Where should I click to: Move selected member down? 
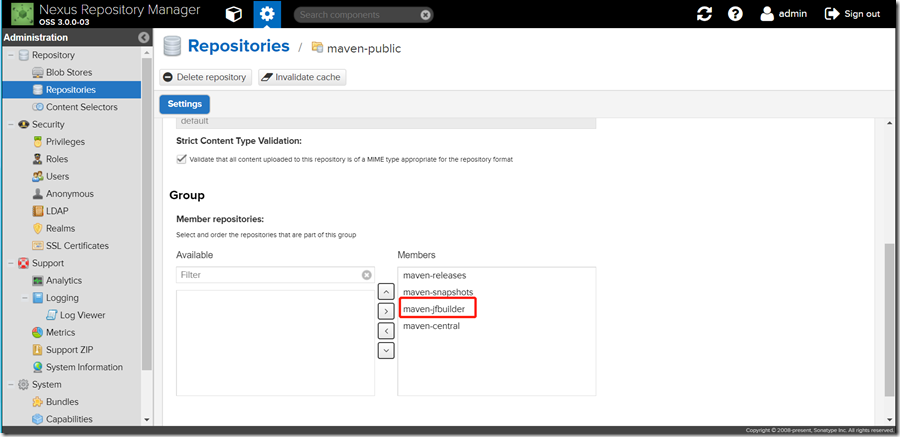tap(386, 350)
